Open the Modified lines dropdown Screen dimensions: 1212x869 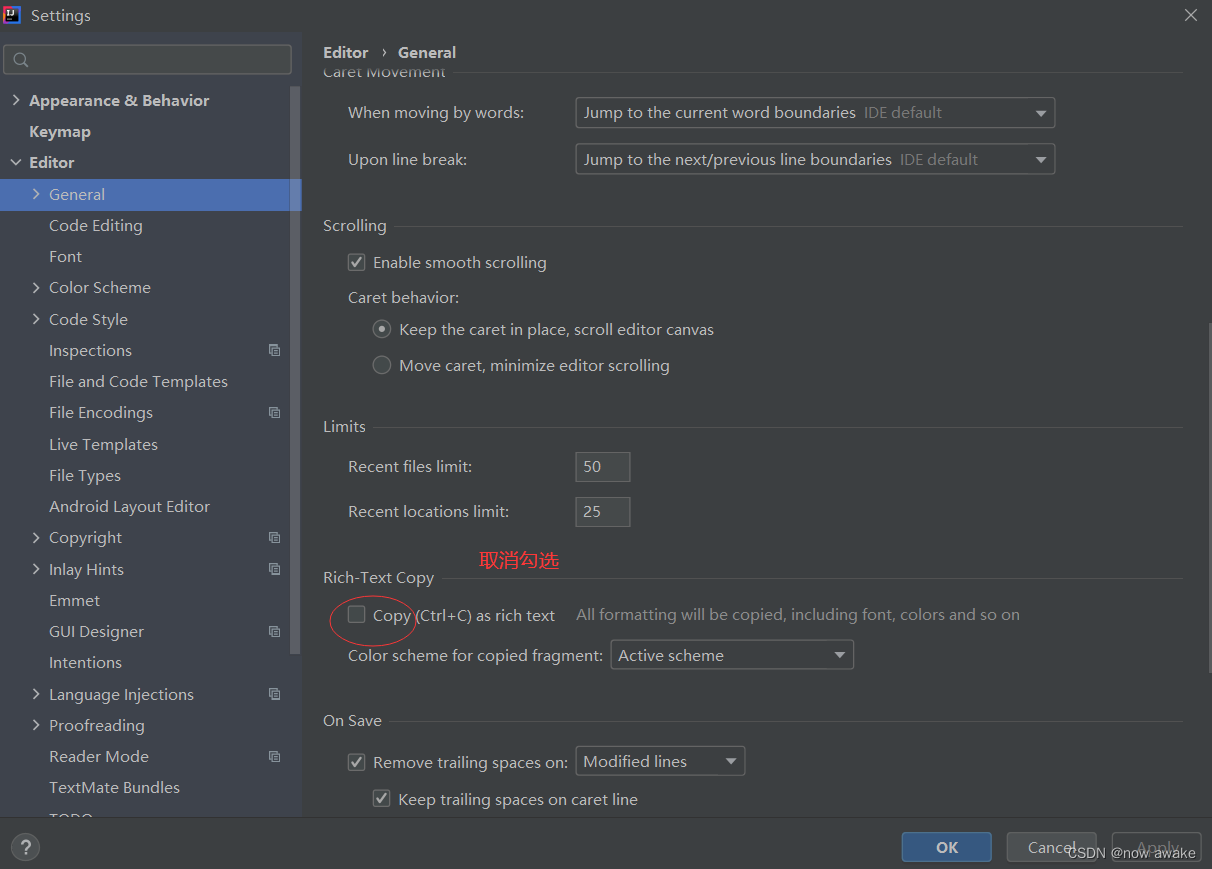[660, 762]
